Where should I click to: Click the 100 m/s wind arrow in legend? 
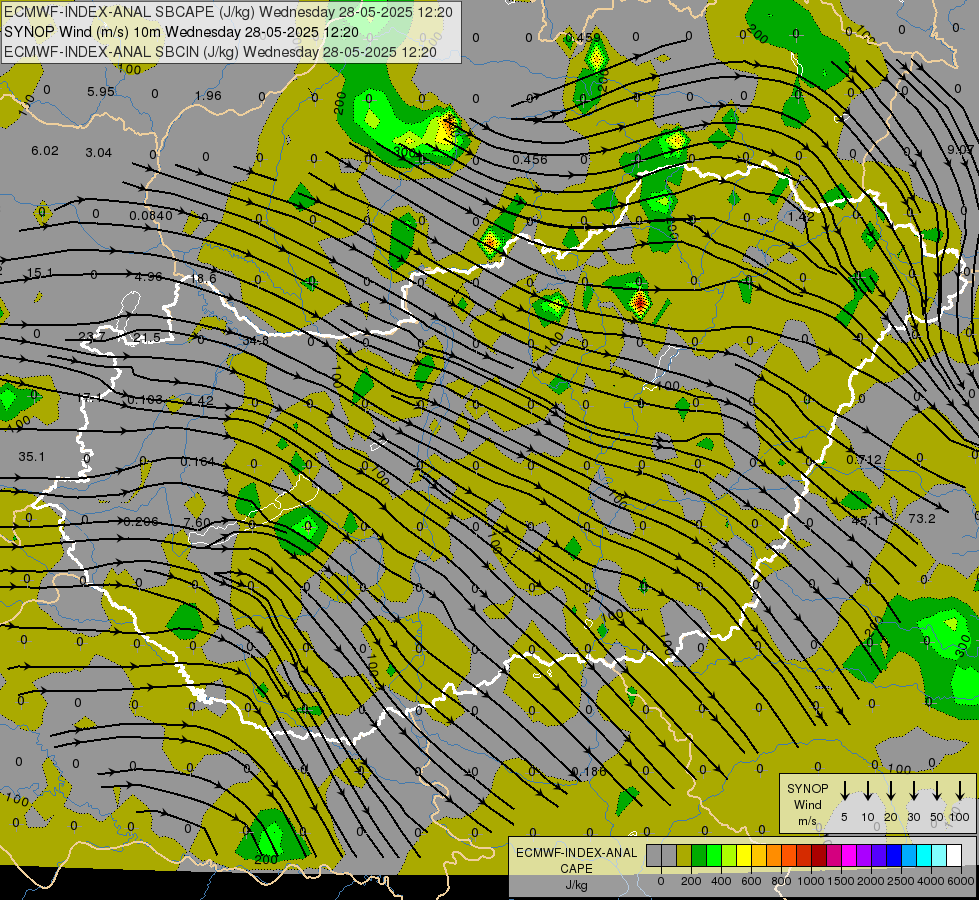(960, 790)
